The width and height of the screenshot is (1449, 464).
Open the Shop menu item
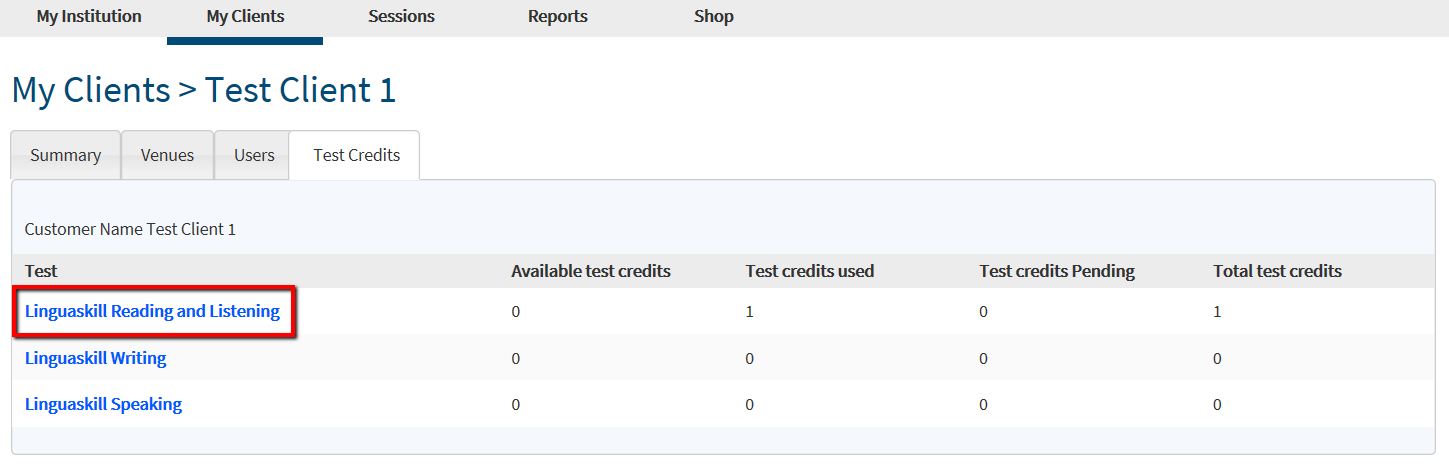point(714,17)
